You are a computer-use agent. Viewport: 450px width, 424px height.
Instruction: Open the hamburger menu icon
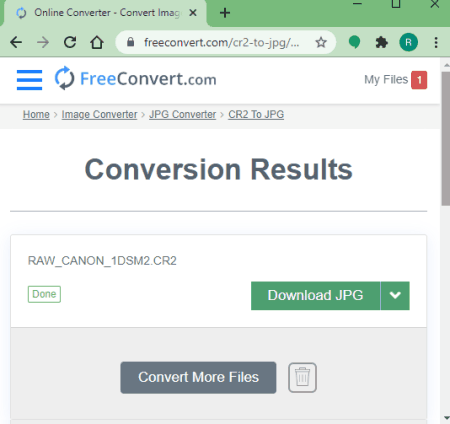(29, 80)
